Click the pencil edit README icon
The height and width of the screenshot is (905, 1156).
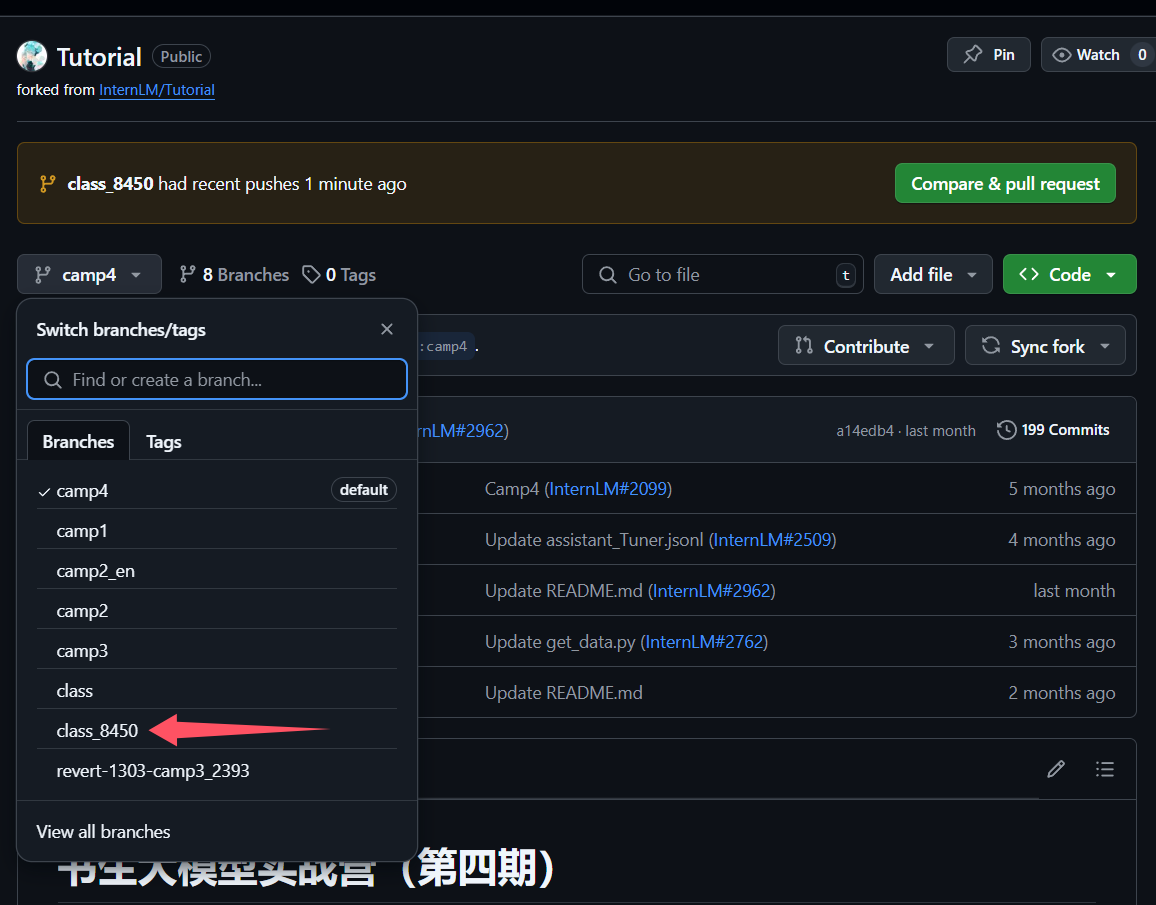1056,769
